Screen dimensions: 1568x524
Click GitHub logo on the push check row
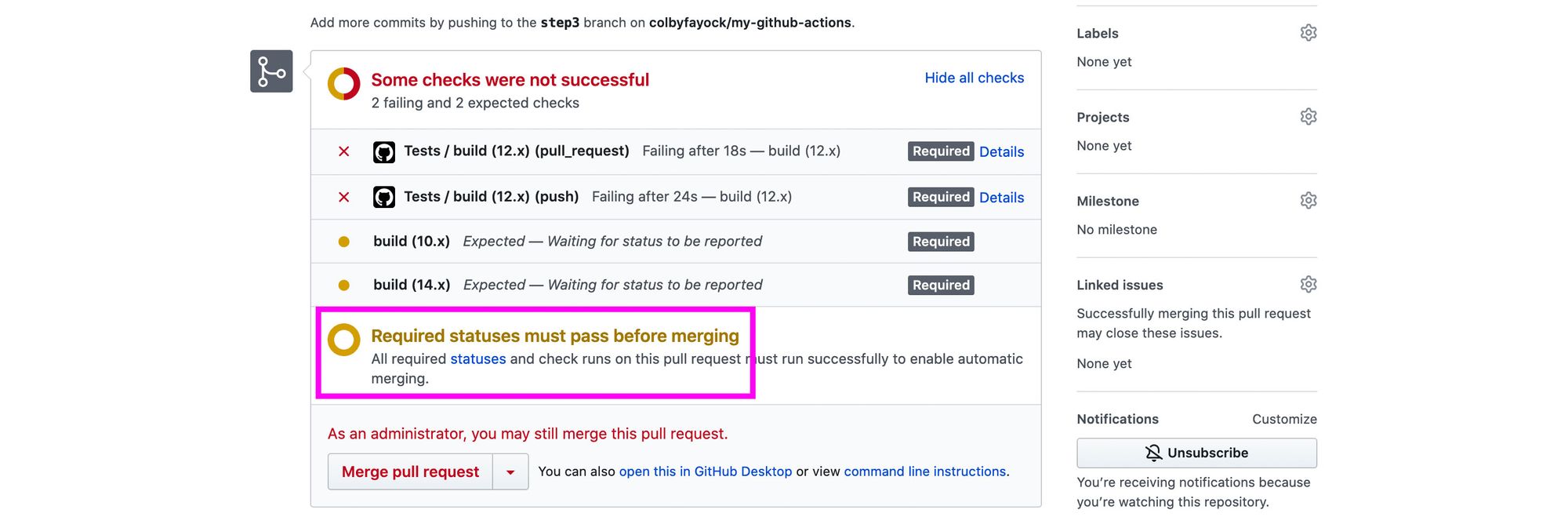(x=384, y=197)
